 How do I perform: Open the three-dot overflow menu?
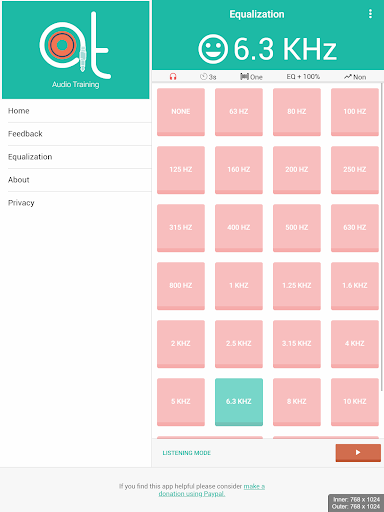coord(370,14)
